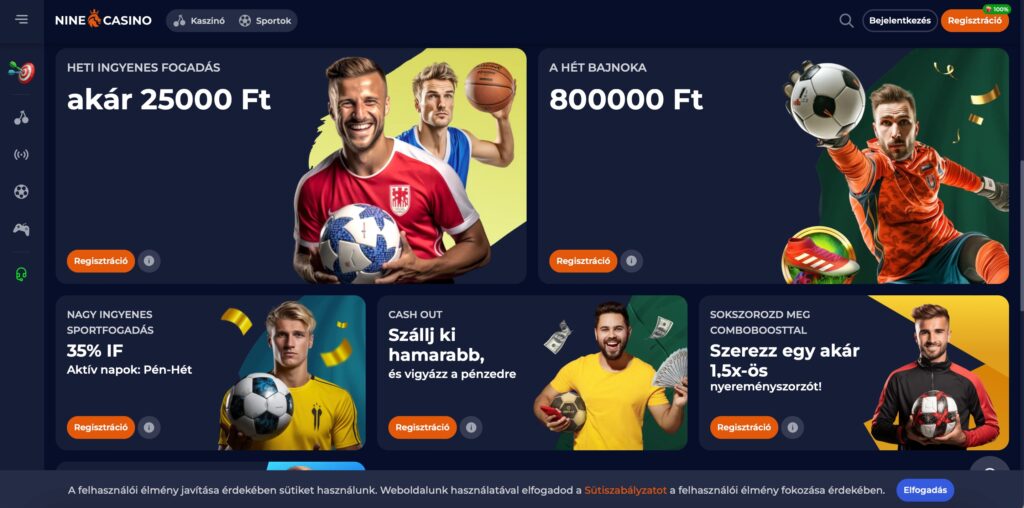Click Regisztráció in Comboboost banner
This screenshot has width=1024, height=508.
tap(744, 428)
